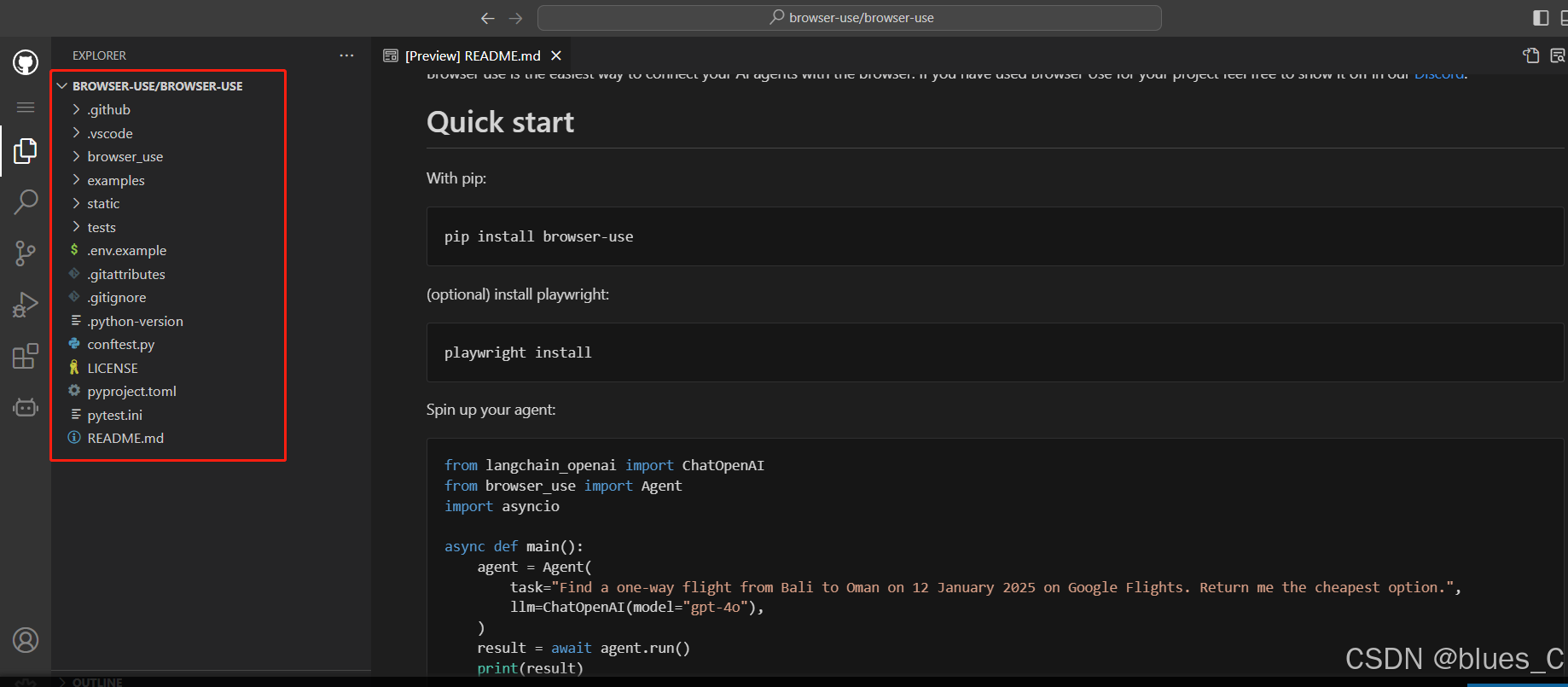Viewport: 1568px width, 687px height.
Task: Select the [Preview] README.md tab
Action: (472, 55)
